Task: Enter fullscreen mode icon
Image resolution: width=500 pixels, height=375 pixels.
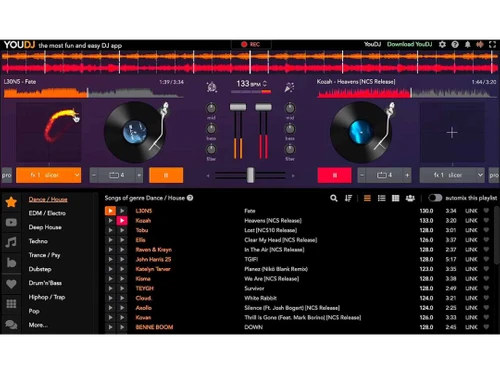Action: tap(492, 44)
